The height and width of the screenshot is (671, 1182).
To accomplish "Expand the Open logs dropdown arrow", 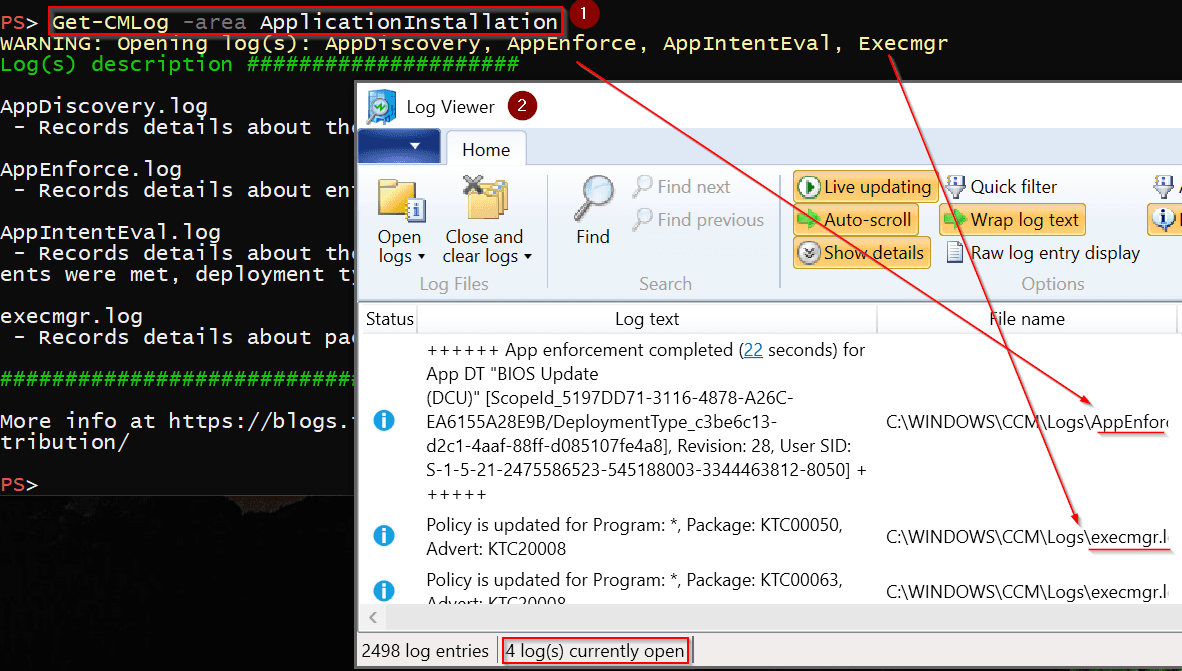I will click(x=421, y=258).
